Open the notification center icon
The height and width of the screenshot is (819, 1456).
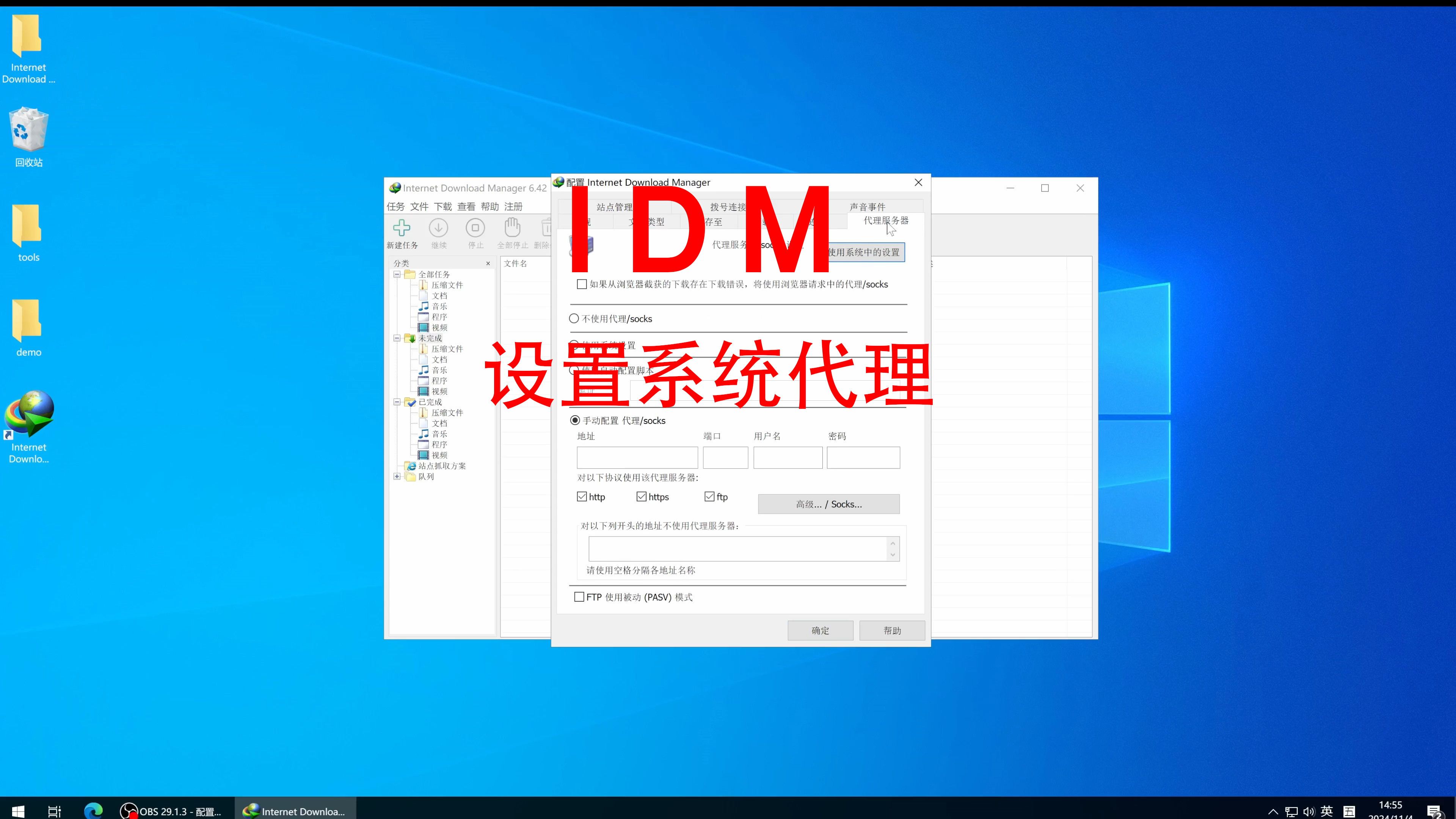click(x=1434, y=812)
